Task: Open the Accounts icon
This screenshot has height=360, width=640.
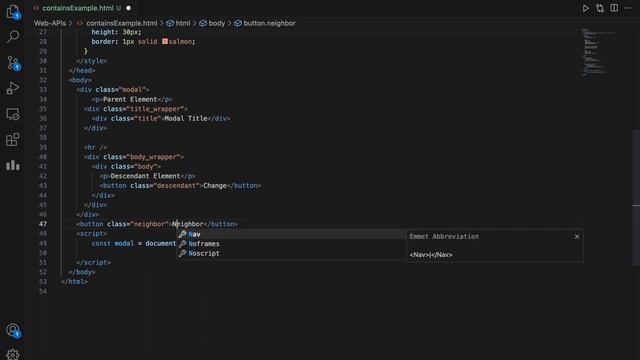Action: (x=13, y=330)
